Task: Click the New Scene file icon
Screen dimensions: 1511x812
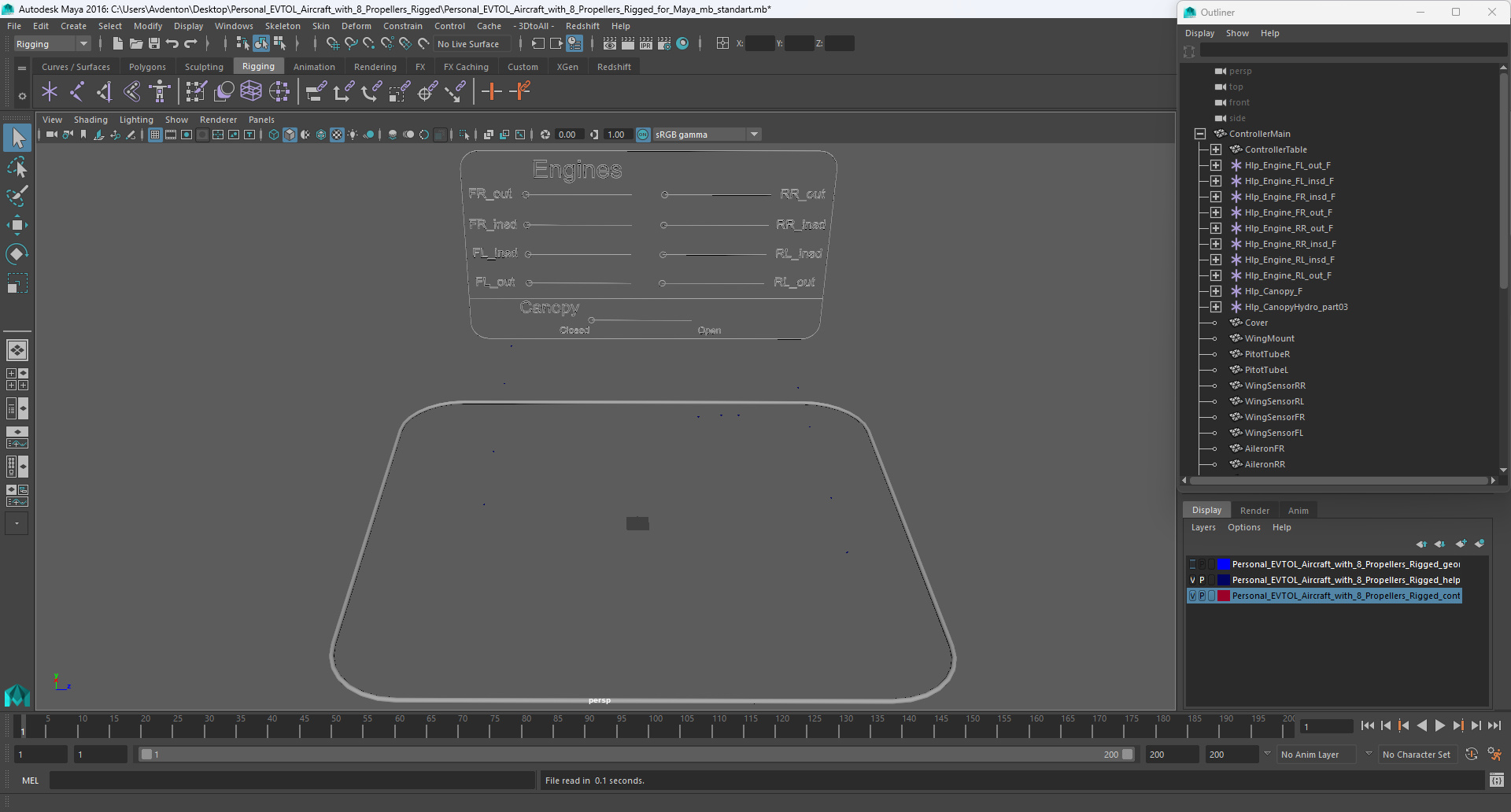Action: click(117, 44)
